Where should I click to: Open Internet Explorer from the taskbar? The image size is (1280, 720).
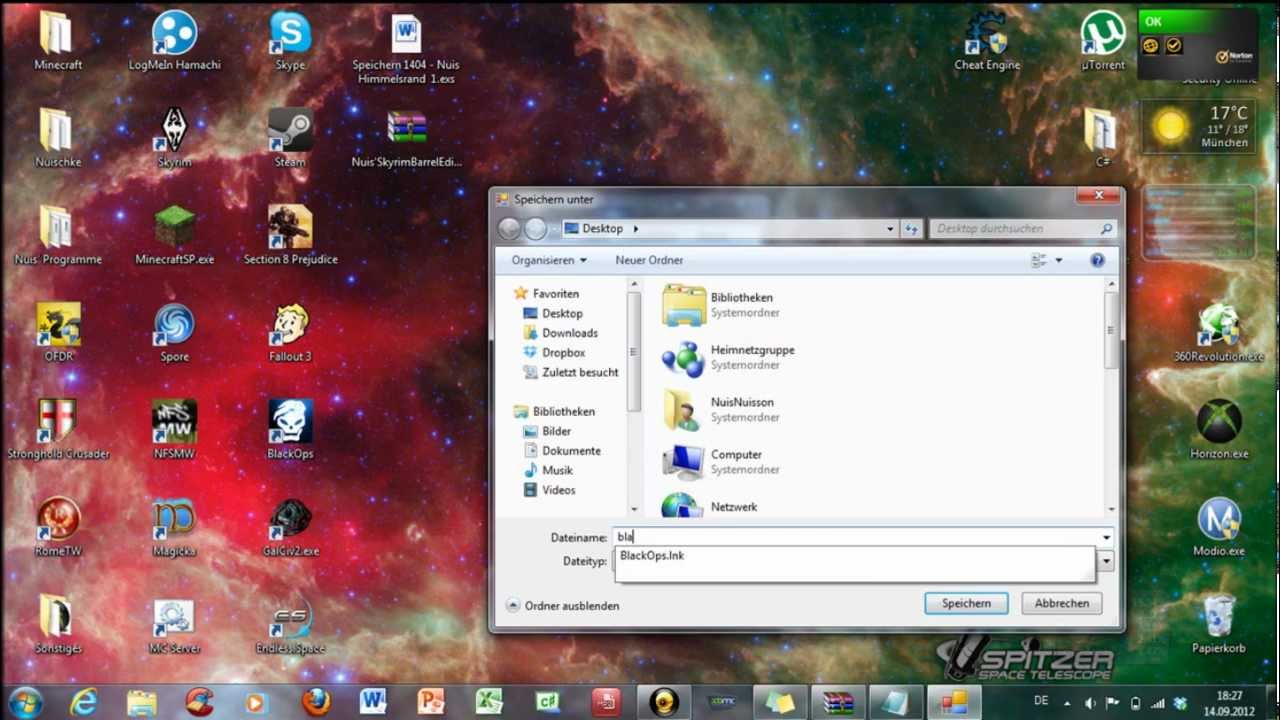[x=84, y=702]
